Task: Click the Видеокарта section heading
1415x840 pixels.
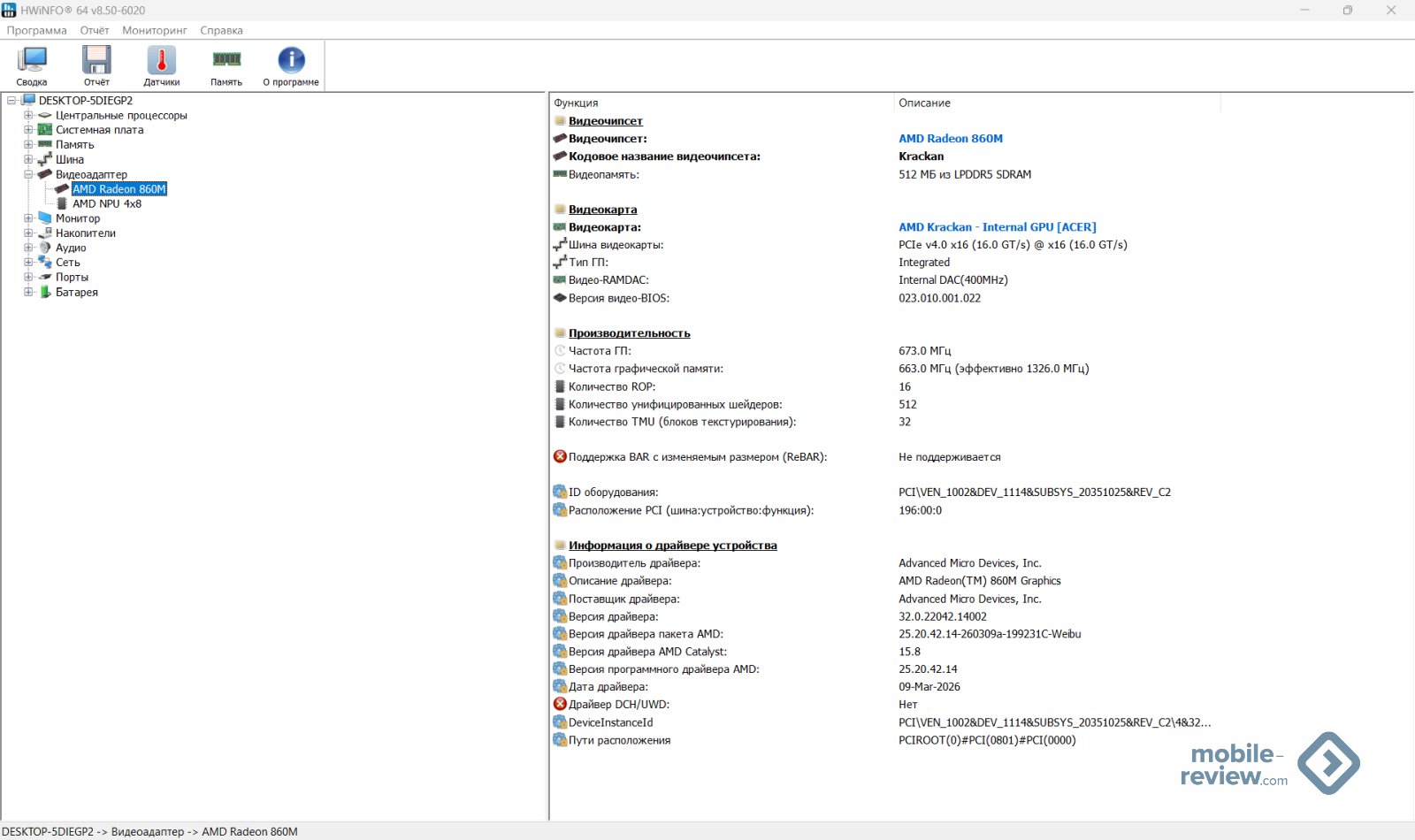Action: click(603, 210)
